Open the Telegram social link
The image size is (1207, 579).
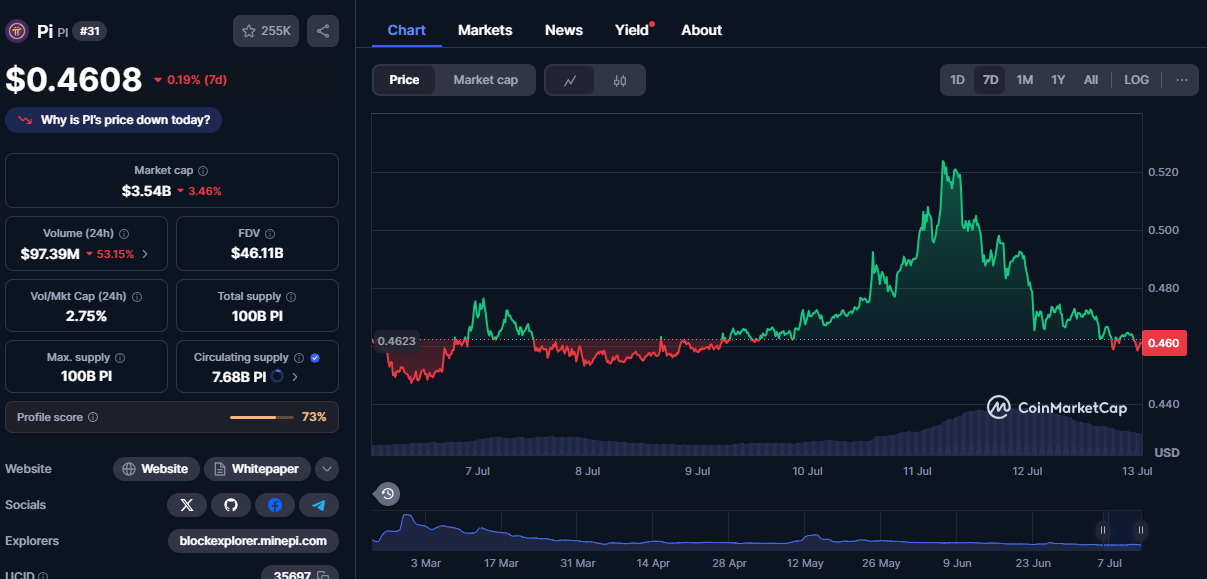[x=319, y=505]
